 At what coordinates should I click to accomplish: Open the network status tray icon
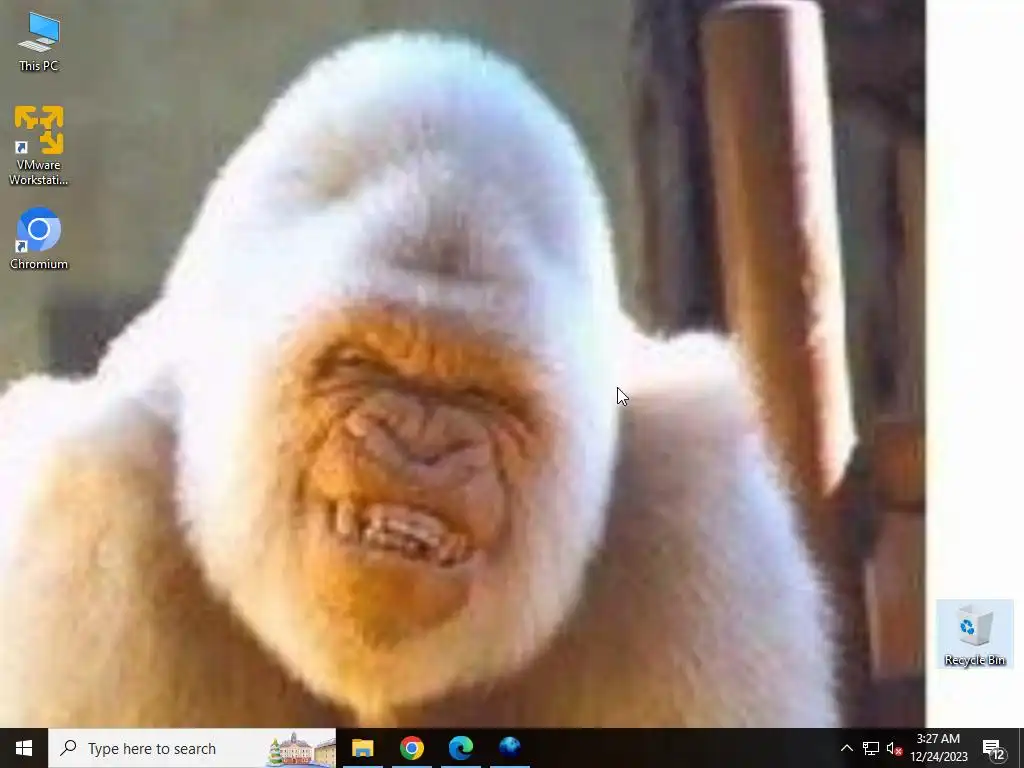click(871, 748)
